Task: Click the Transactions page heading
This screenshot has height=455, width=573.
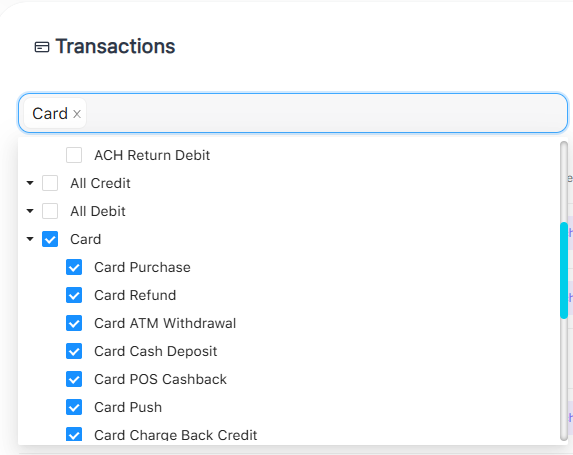Action: coord(115,46)
